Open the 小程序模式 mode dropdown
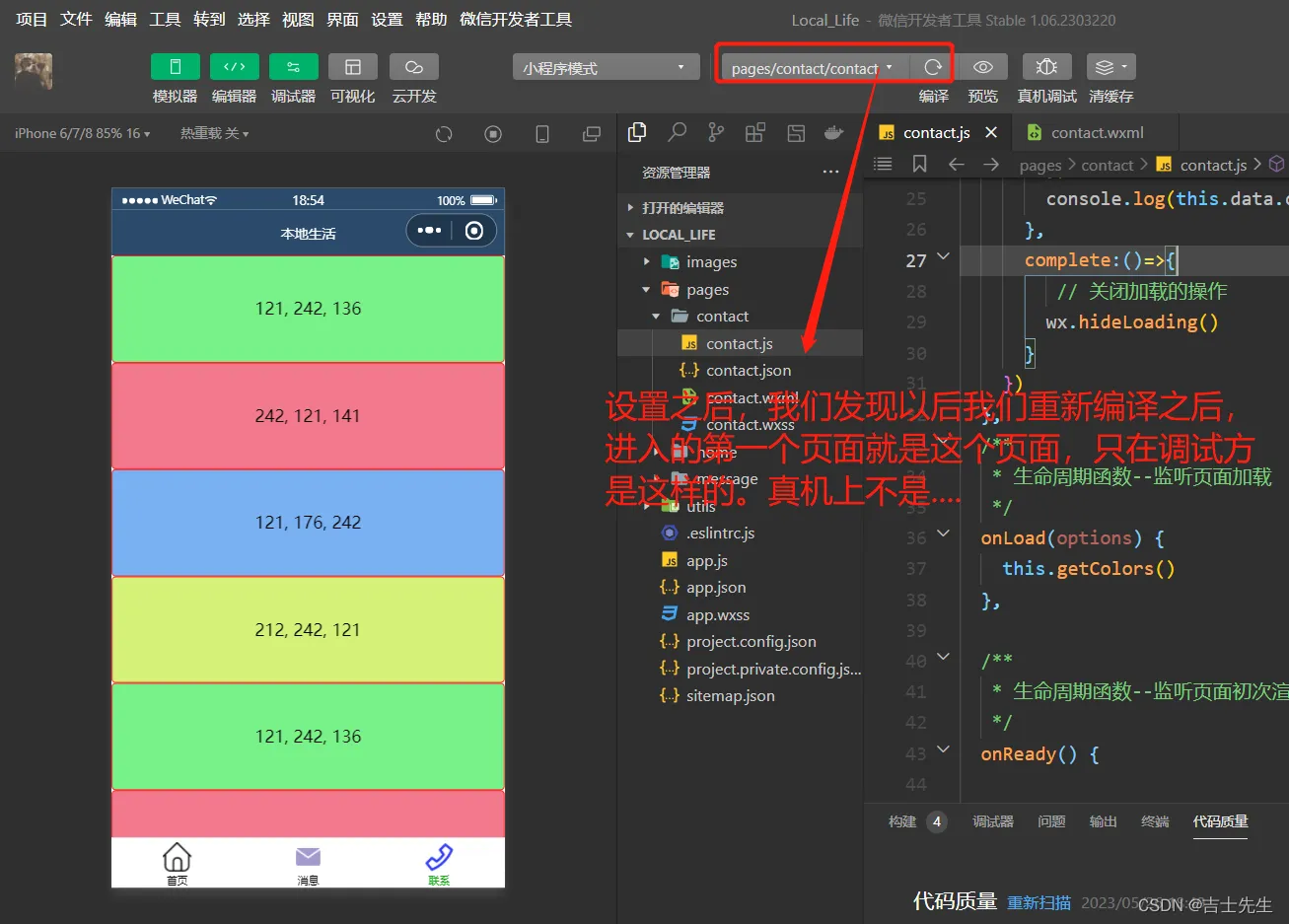The height and width of the screenshot is (924, 1289). coord(606,67)
